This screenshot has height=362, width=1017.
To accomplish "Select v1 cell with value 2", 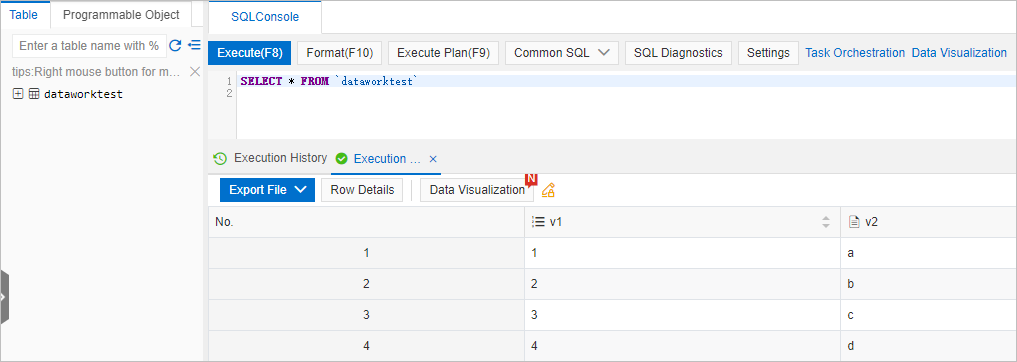I will point(682,284).
